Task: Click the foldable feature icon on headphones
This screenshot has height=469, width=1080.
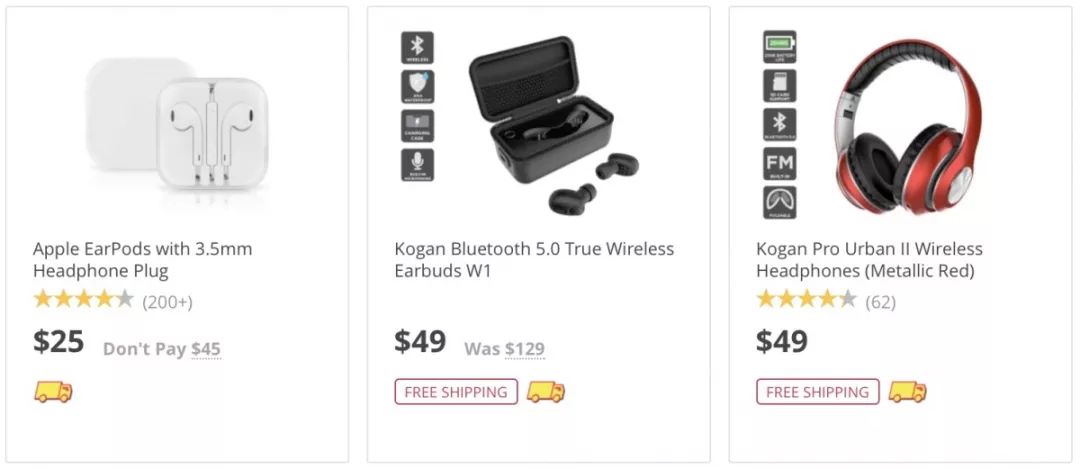Action: pyautogui.click(x=779, y=202)
